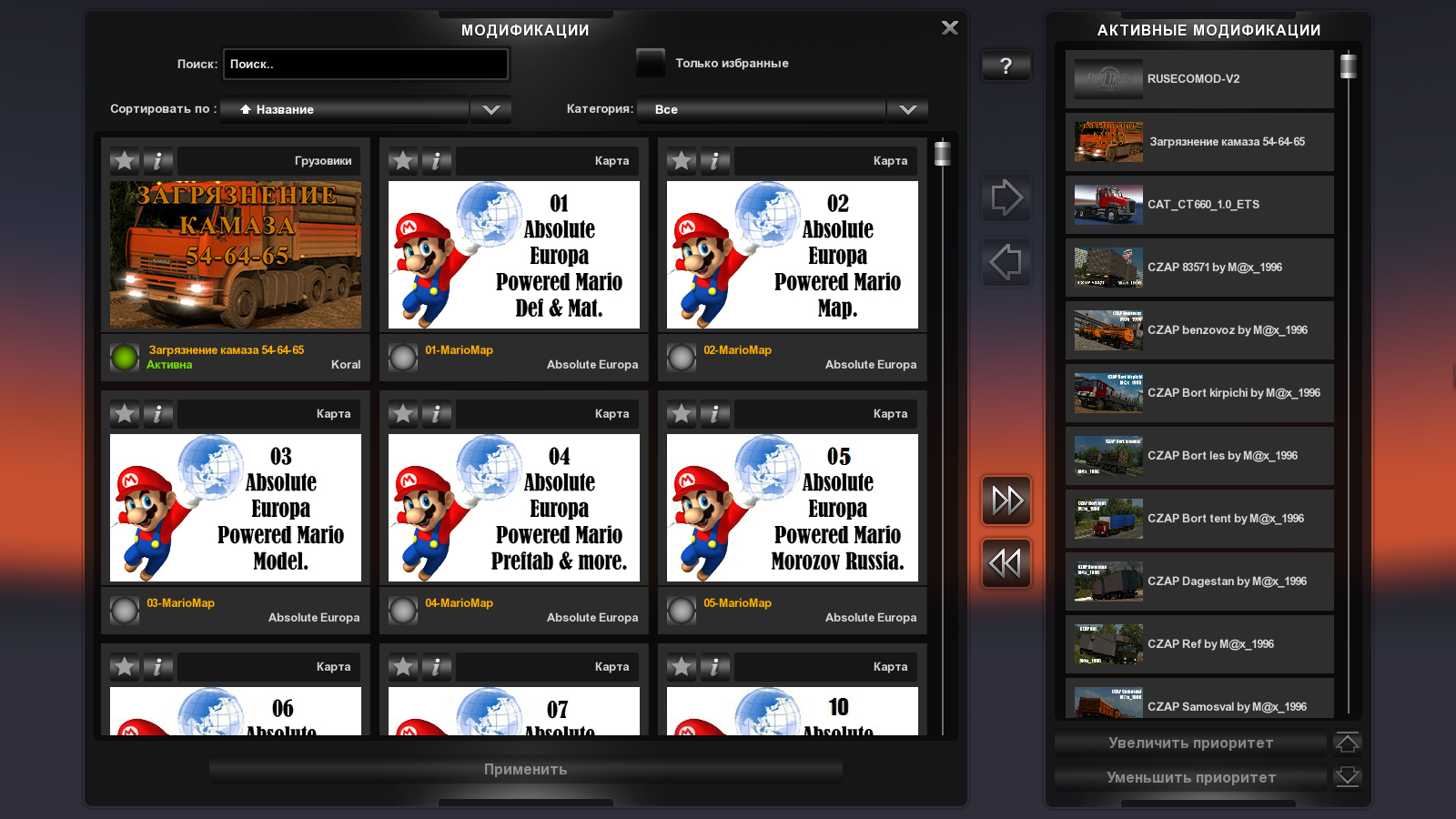Expand the category dropdown arrow
Viewport: 1456px width, 819px height.
point(908,109)
